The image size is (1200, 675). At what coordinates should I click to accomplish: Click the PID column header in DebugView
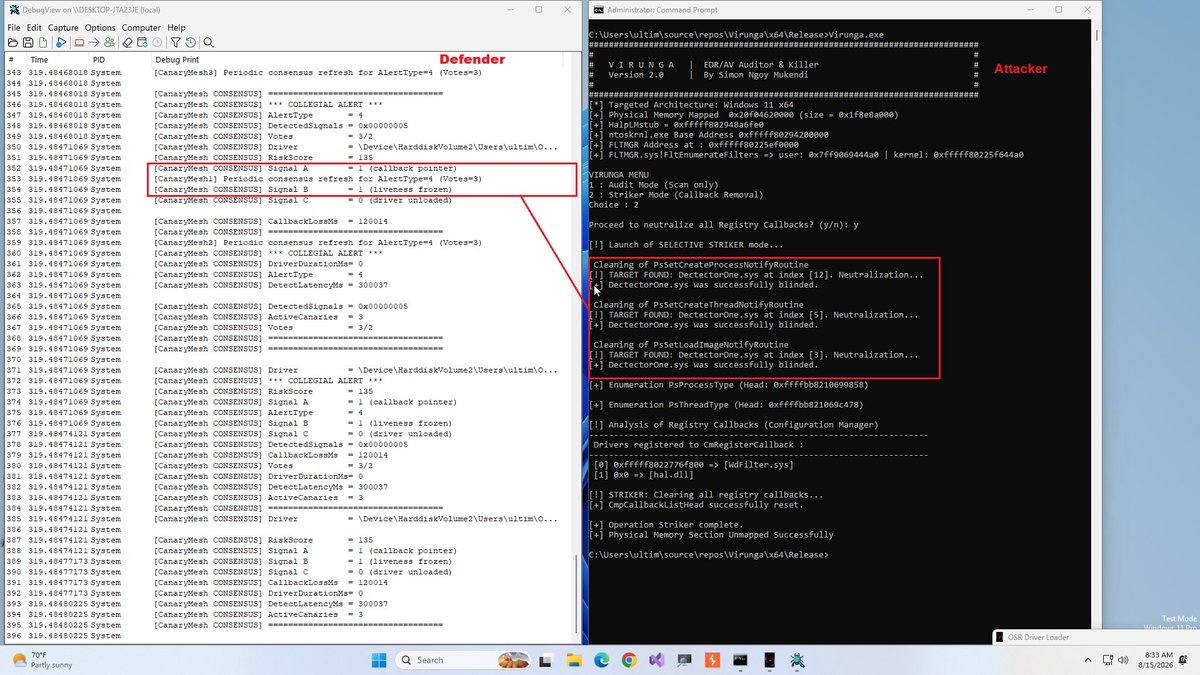coord(120,60)
